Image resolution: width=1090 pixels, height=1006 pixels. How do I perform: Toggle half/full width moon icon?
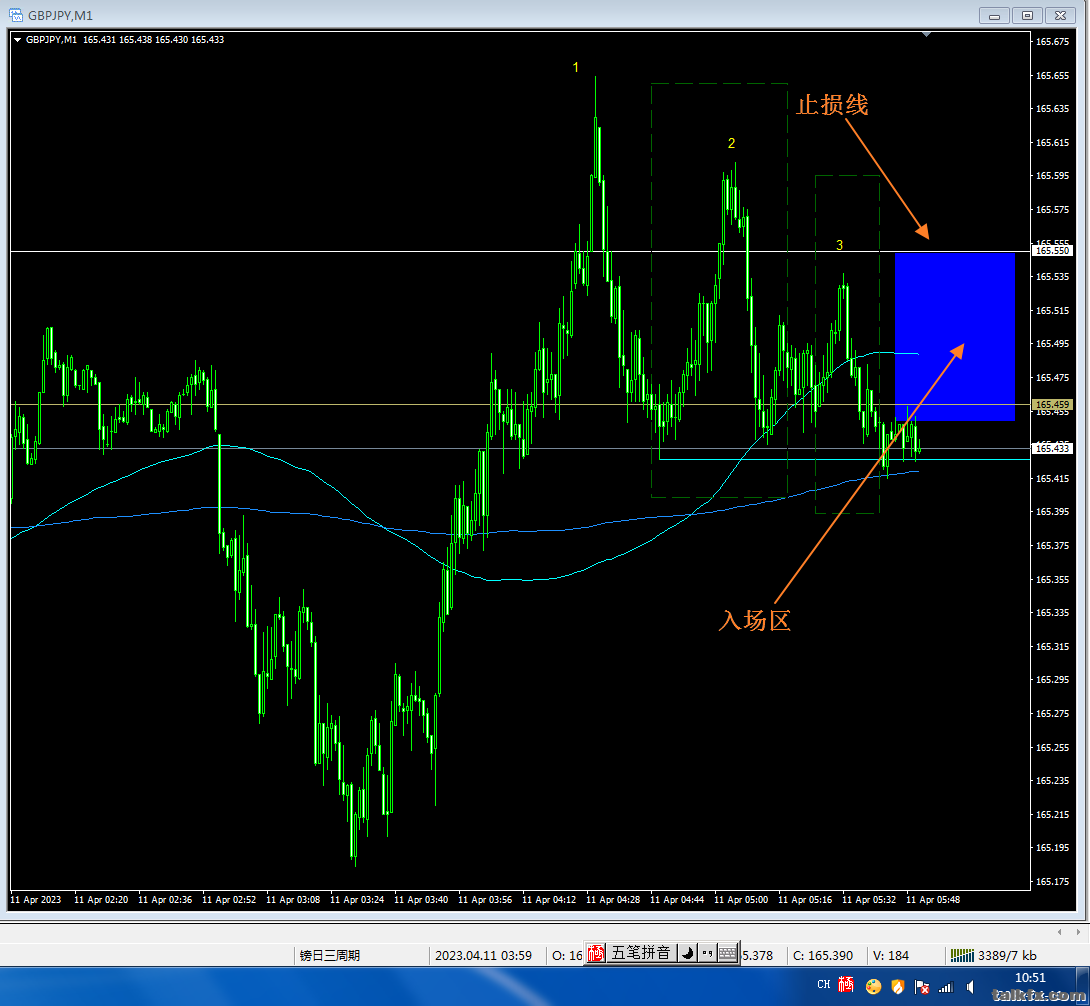[x=687, y=953]
